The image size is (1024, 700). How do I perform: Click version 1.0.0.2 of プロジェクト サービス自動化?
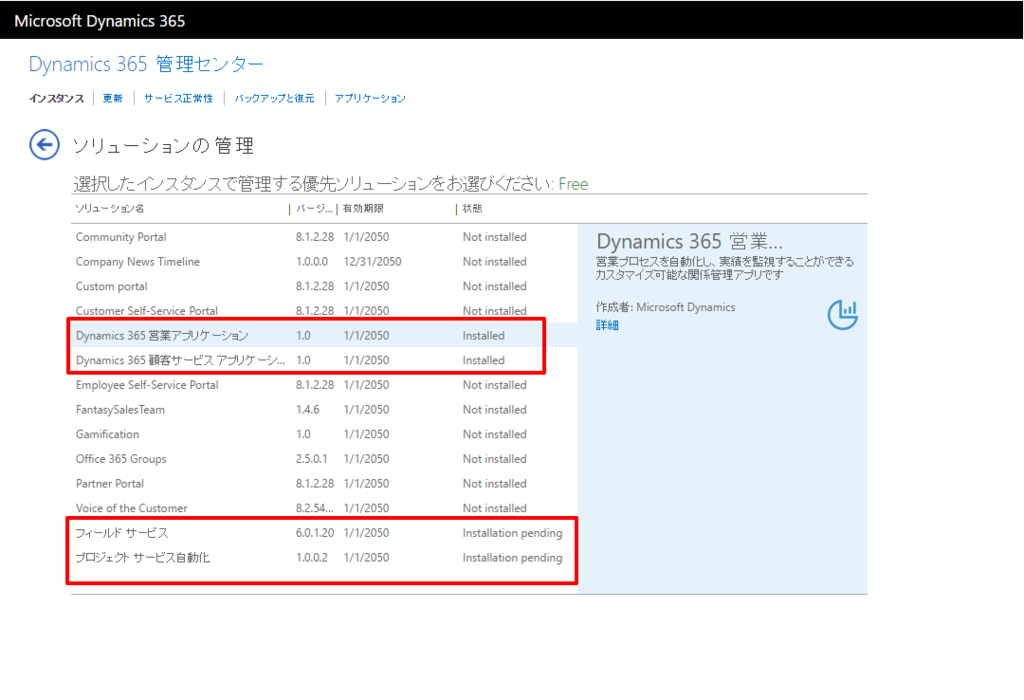(312, 558)
